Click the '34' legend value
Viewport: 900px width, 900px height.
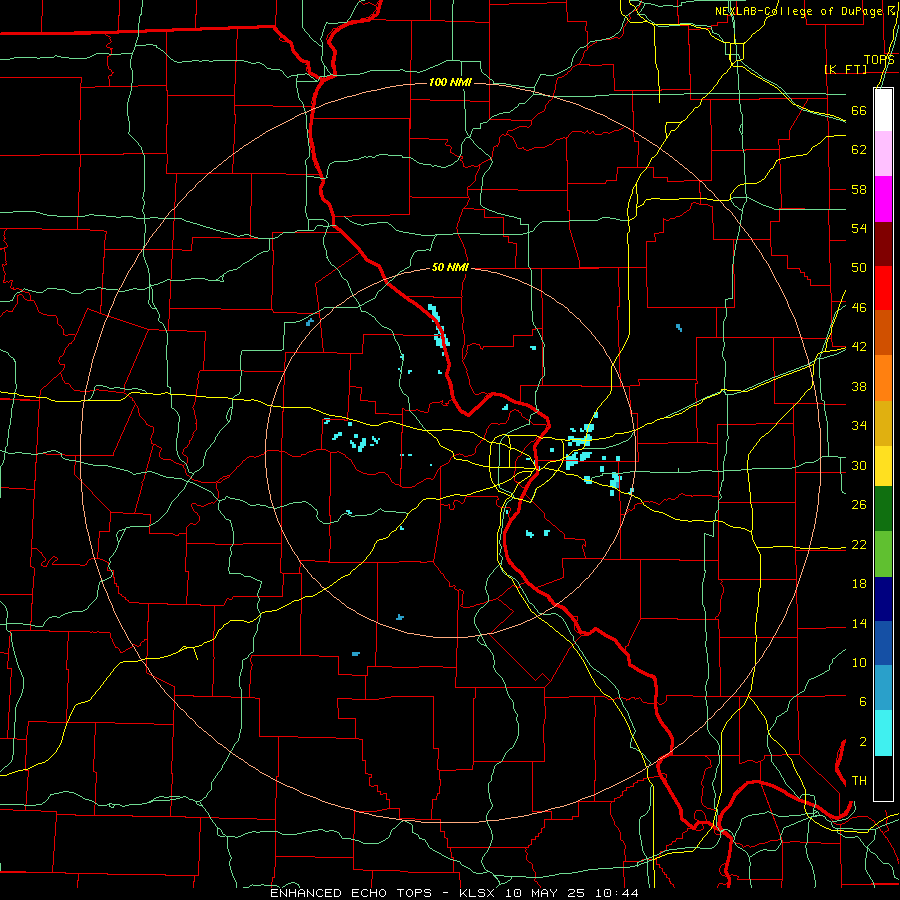(859, 426)
